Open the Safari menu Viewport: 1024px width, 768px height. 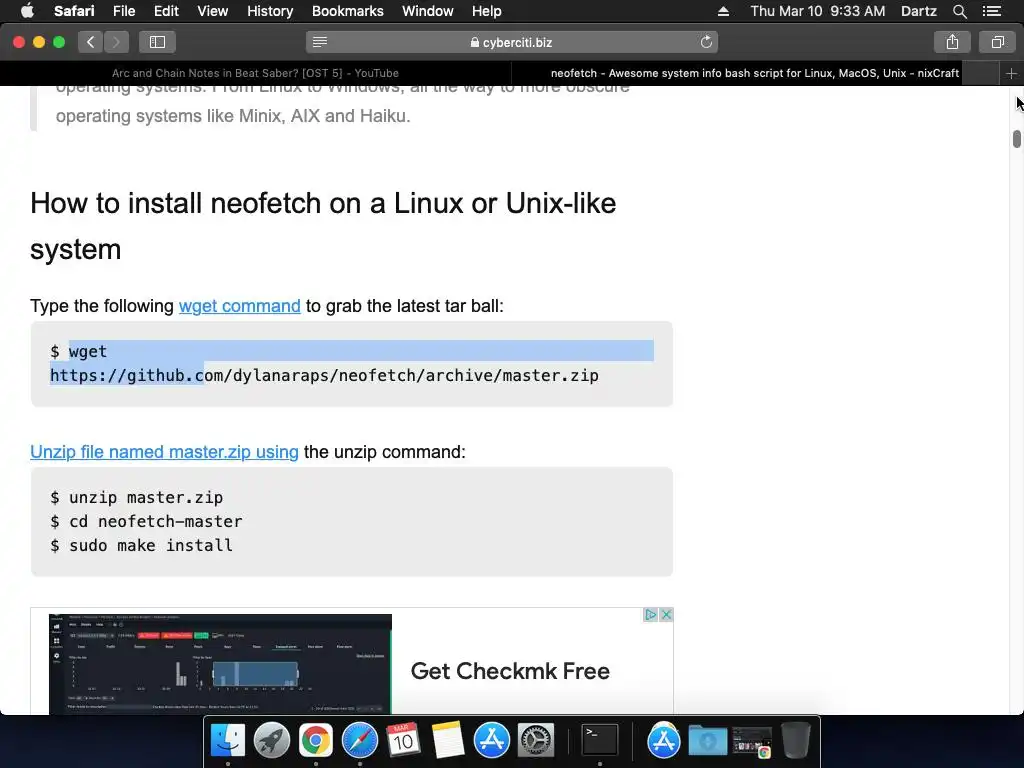(74, 11)
